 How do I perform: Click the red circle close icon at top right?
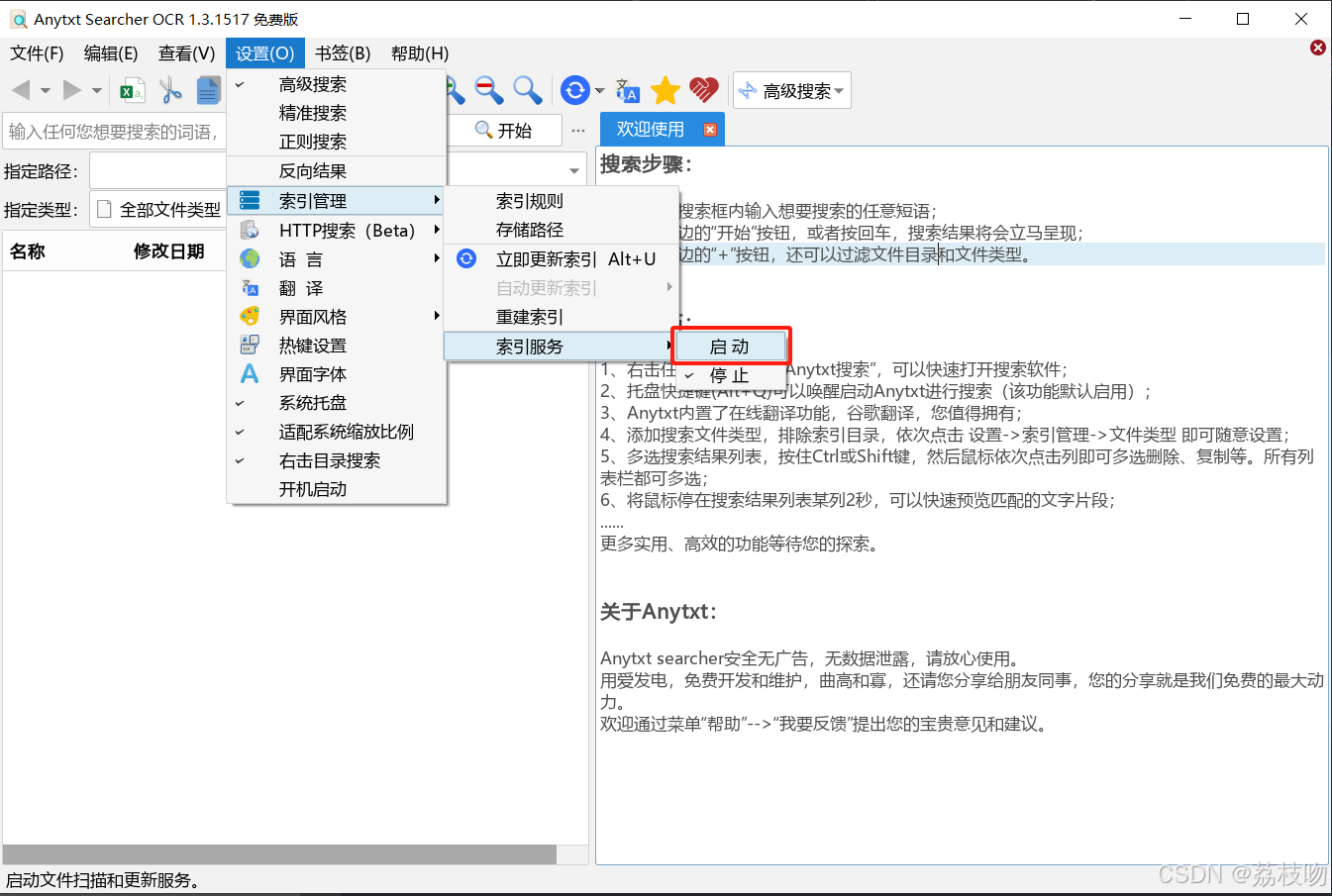click(x=1318, y=48)
